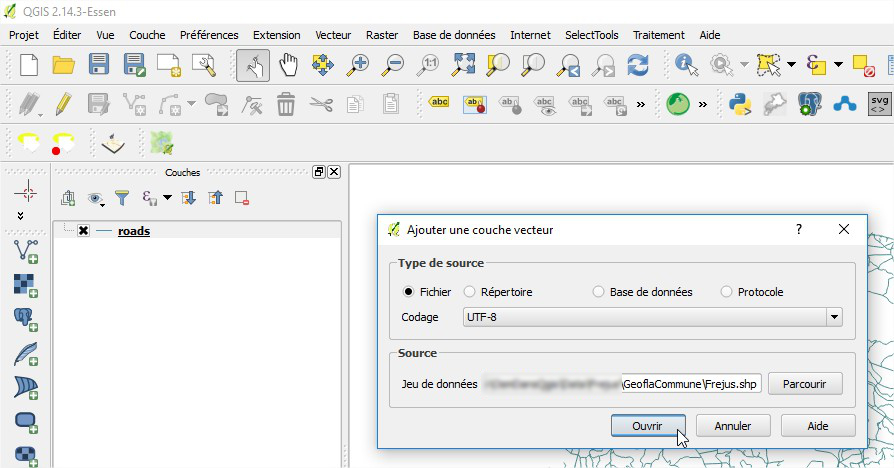The image size is (894, 468).
Task: Expand the select by expression dropdown arrow
Action: click(x=838, y=64)
